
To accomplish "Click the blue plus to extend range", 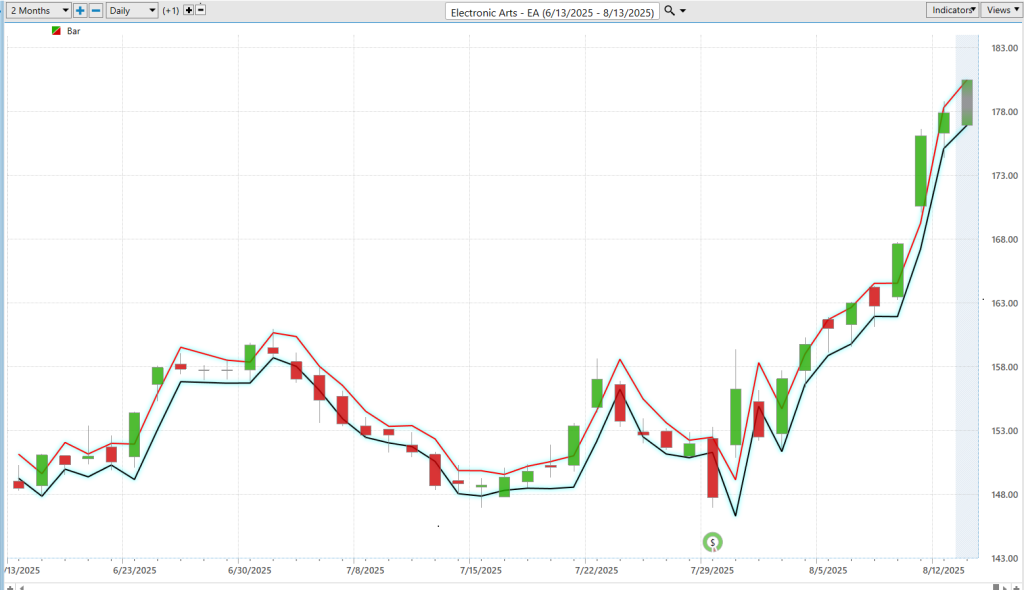I will coord(80,10).
